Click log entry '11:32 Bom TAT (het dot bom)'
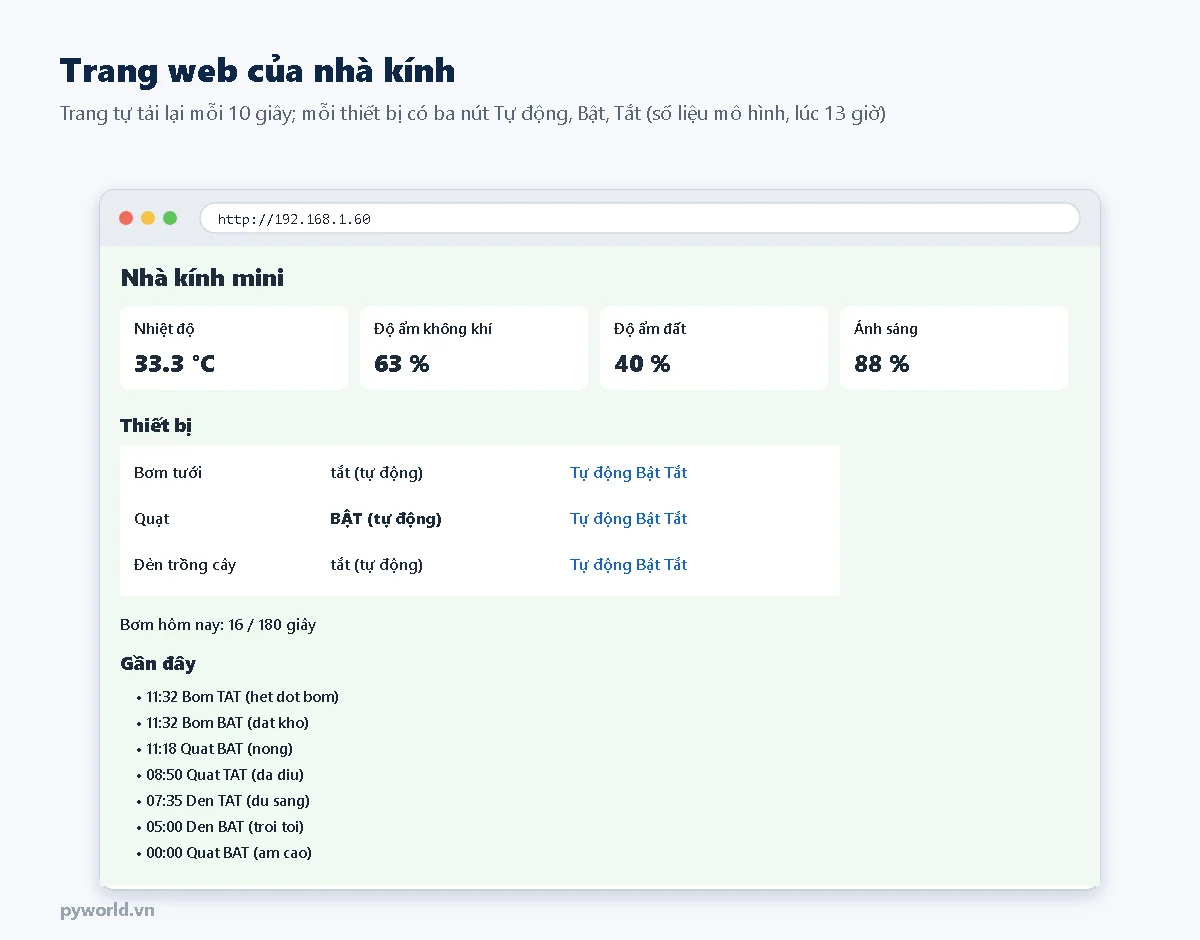 pos(242,697)
